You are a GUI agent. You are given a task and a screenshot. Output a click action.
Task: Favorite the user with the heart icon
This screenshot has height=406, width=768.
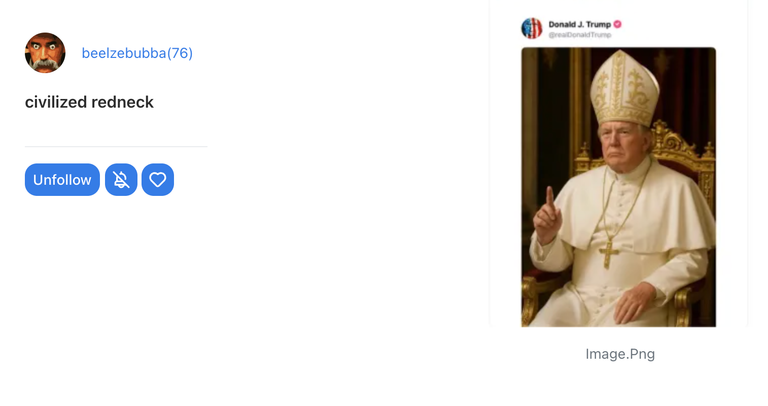[x=158, y=180]
